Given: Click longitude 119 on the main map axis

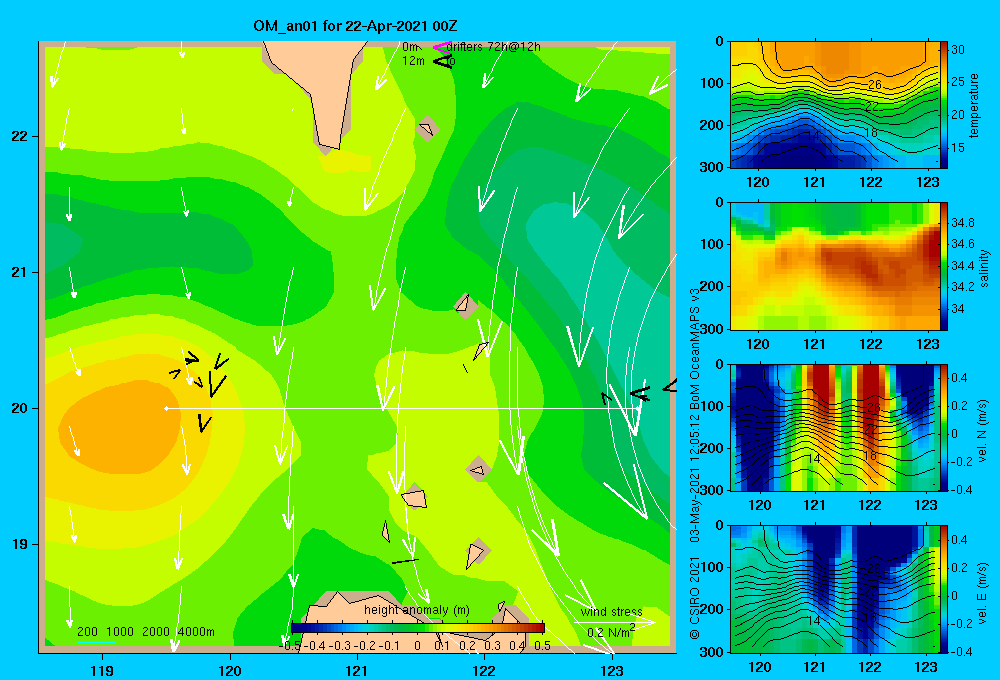Looking at the screenshot, I should (x=103, y=671).
